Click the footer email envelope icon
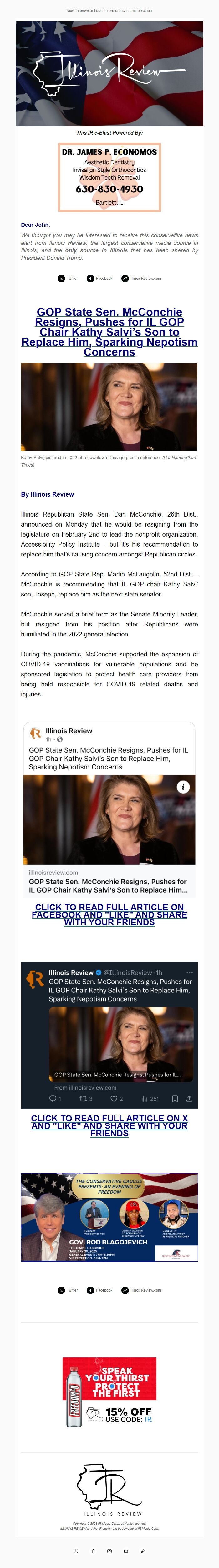Image resolution: width=219 pixels, height=1568 pixels. pos(126,1550)
